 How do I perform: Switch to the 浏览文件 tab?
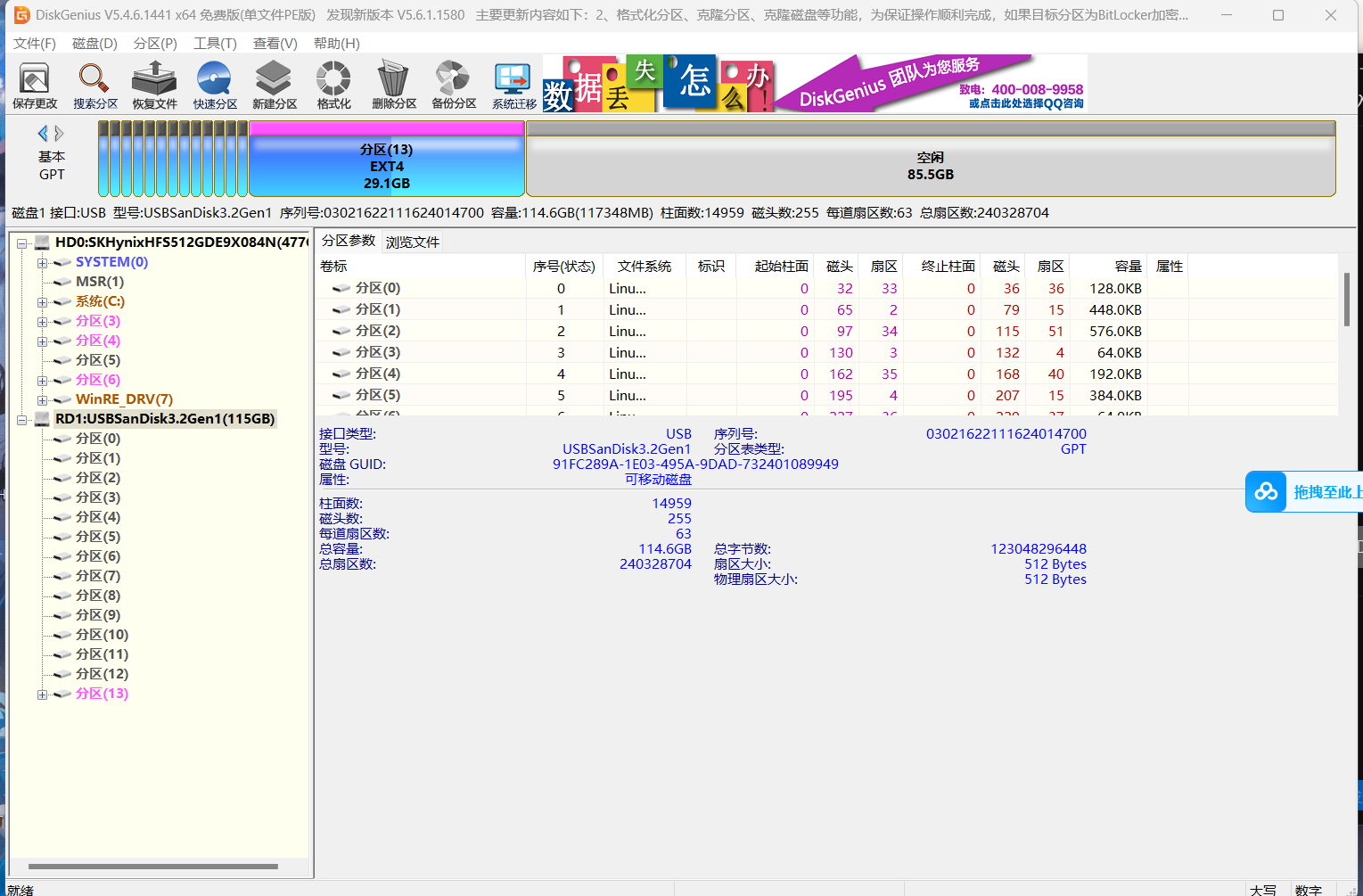pos(413,242)
